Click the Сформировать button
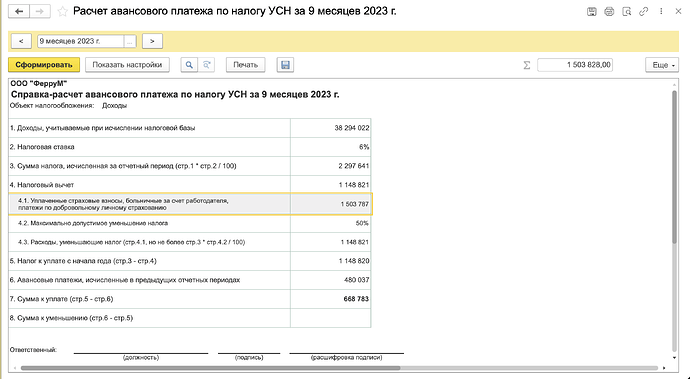Image resolution: width=690 pixels, height=379 pixels. point(44,65)
